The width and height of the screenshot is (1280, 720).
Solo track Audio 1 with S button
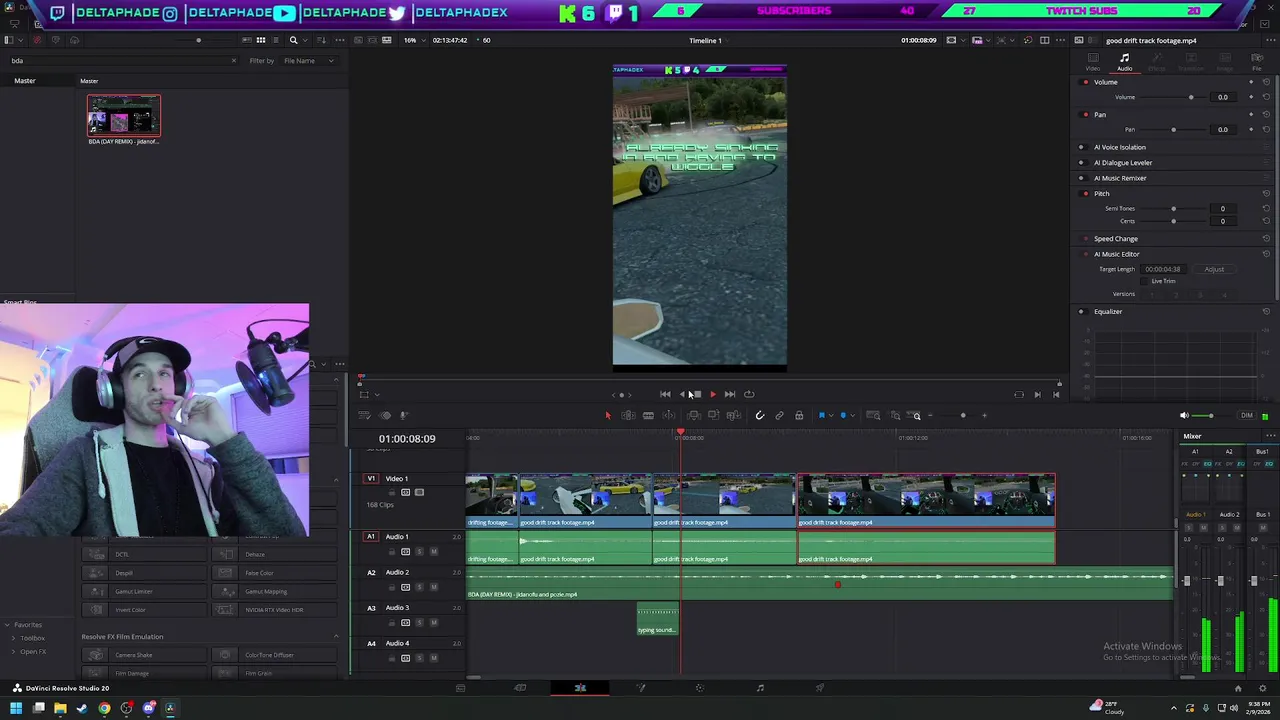click(419, 552)
